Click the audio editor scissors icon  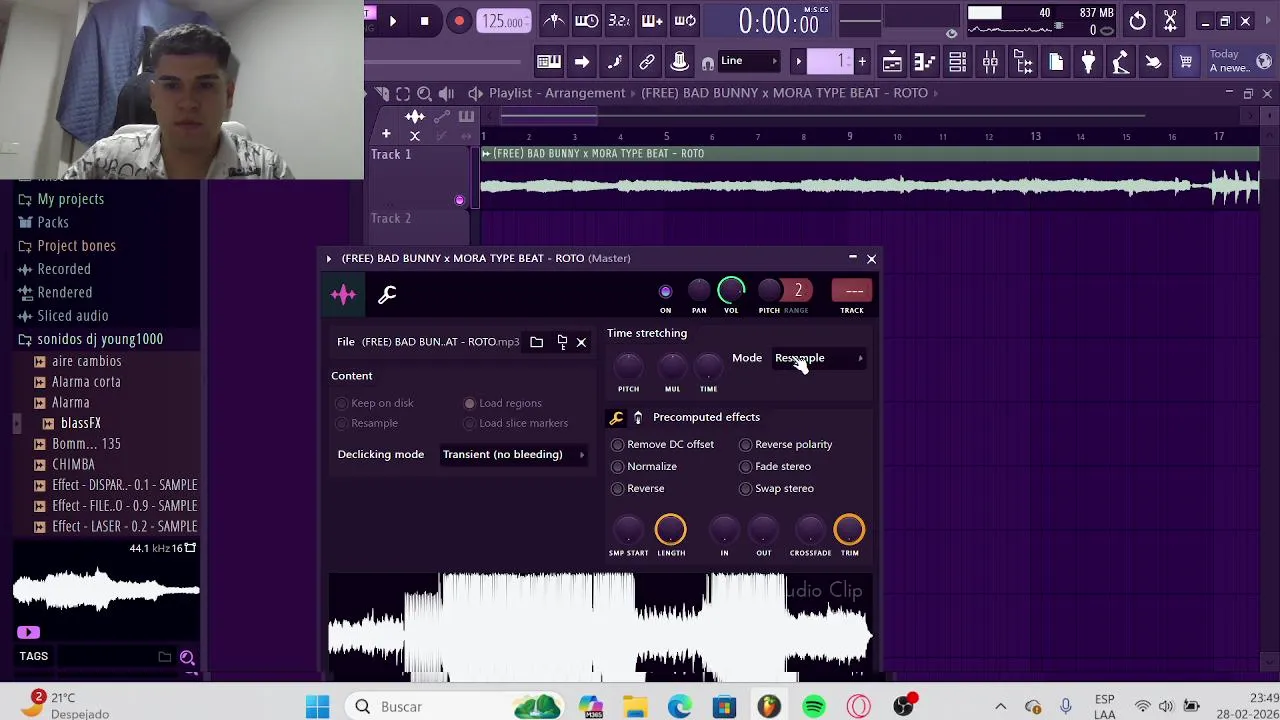coord(1170,21)
